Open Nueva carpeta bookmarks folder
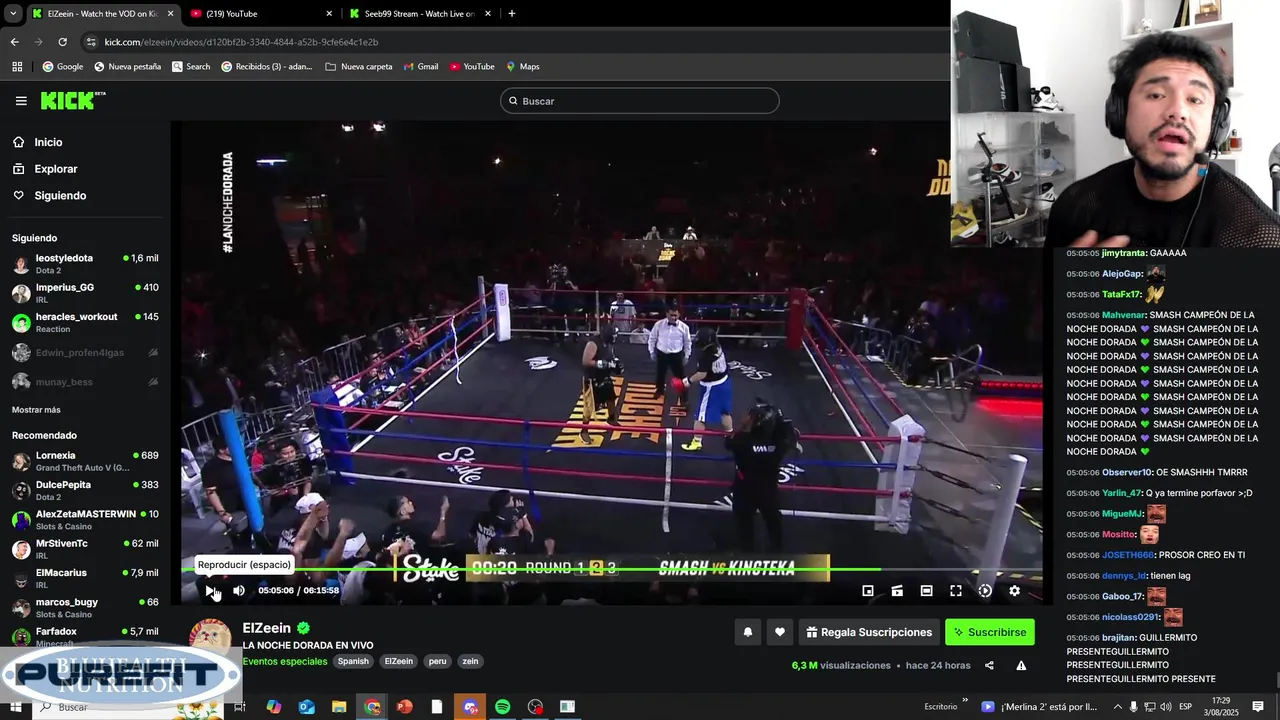This screenshot has width=1280, height=720. [359, 67]
